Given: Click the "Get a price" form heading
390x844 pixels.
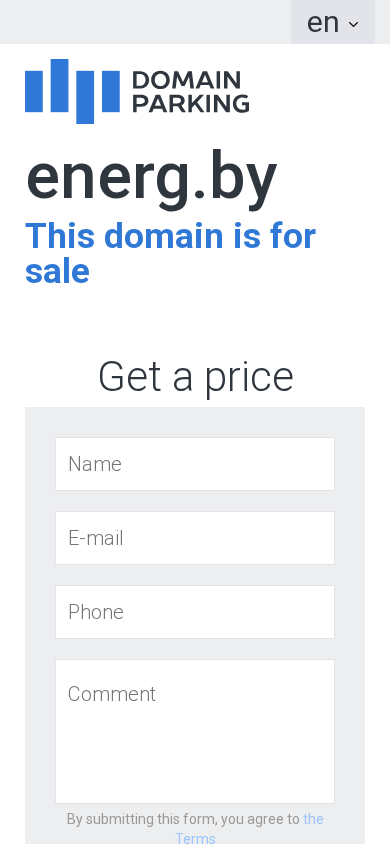Looking at the screenshot, I should click(x=195, y=376).
